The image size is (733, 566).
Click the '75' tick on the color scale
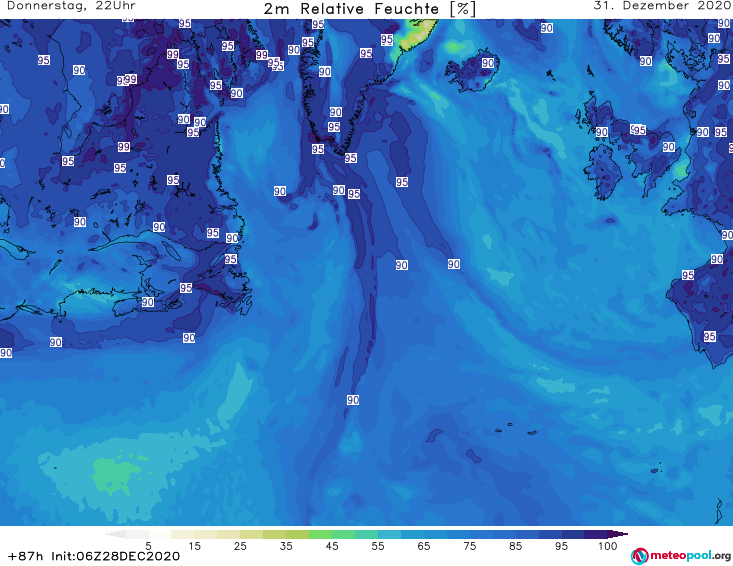469,546
